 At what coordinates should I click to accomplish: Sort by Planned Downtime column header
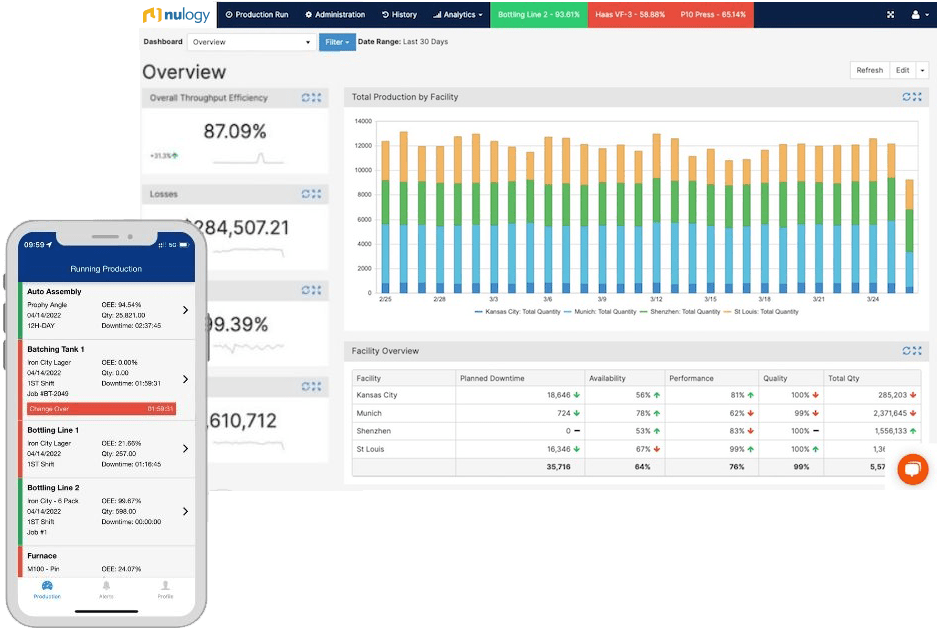pos(520,378)
